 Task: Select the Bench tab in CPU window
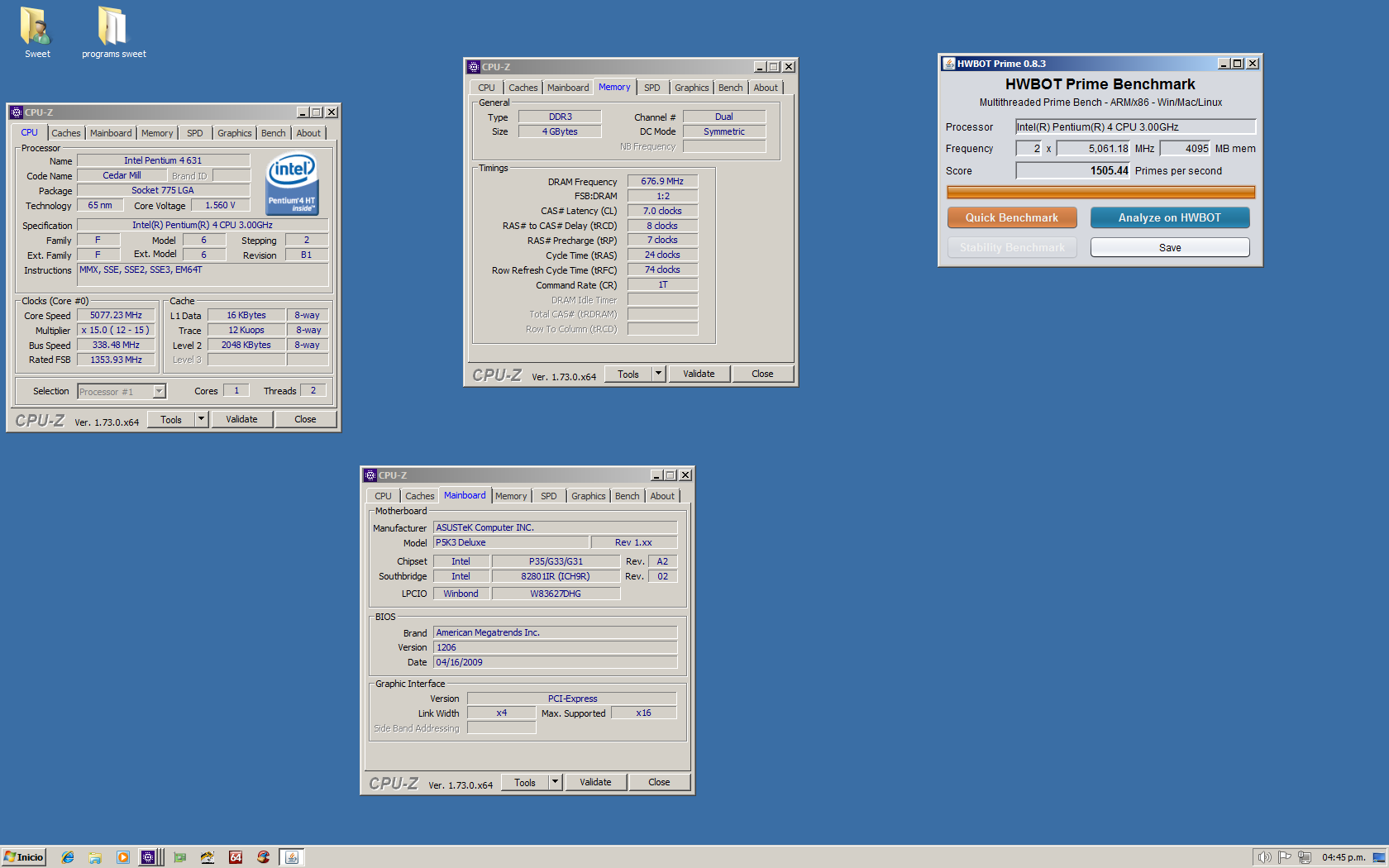[274, 133]
